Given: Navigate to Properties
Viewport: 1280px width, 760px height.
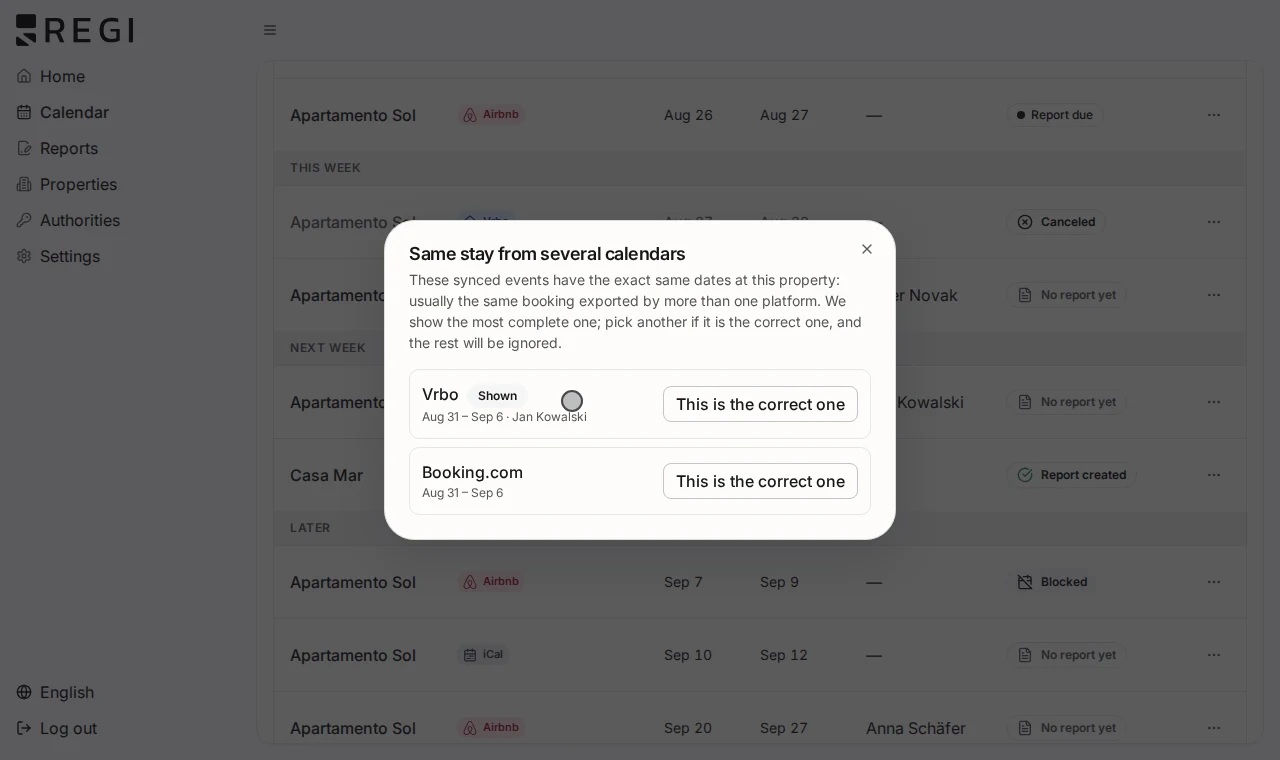Looking at the screenshot, I should pos(78,184).
